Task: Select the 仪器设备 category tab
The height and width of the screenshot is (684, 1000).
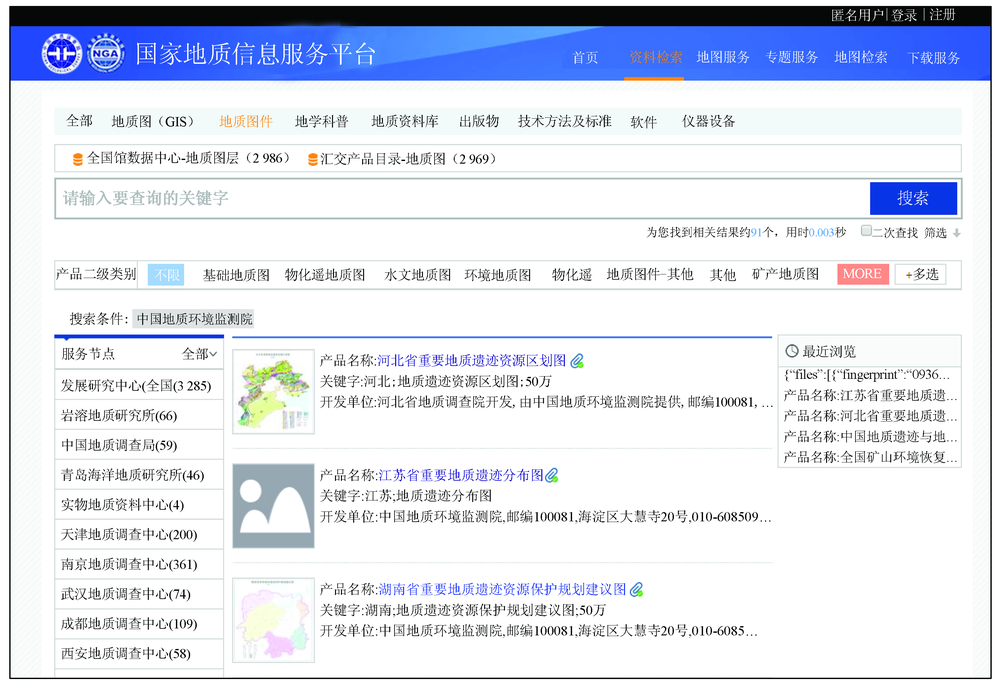Action: pos(709,121)
